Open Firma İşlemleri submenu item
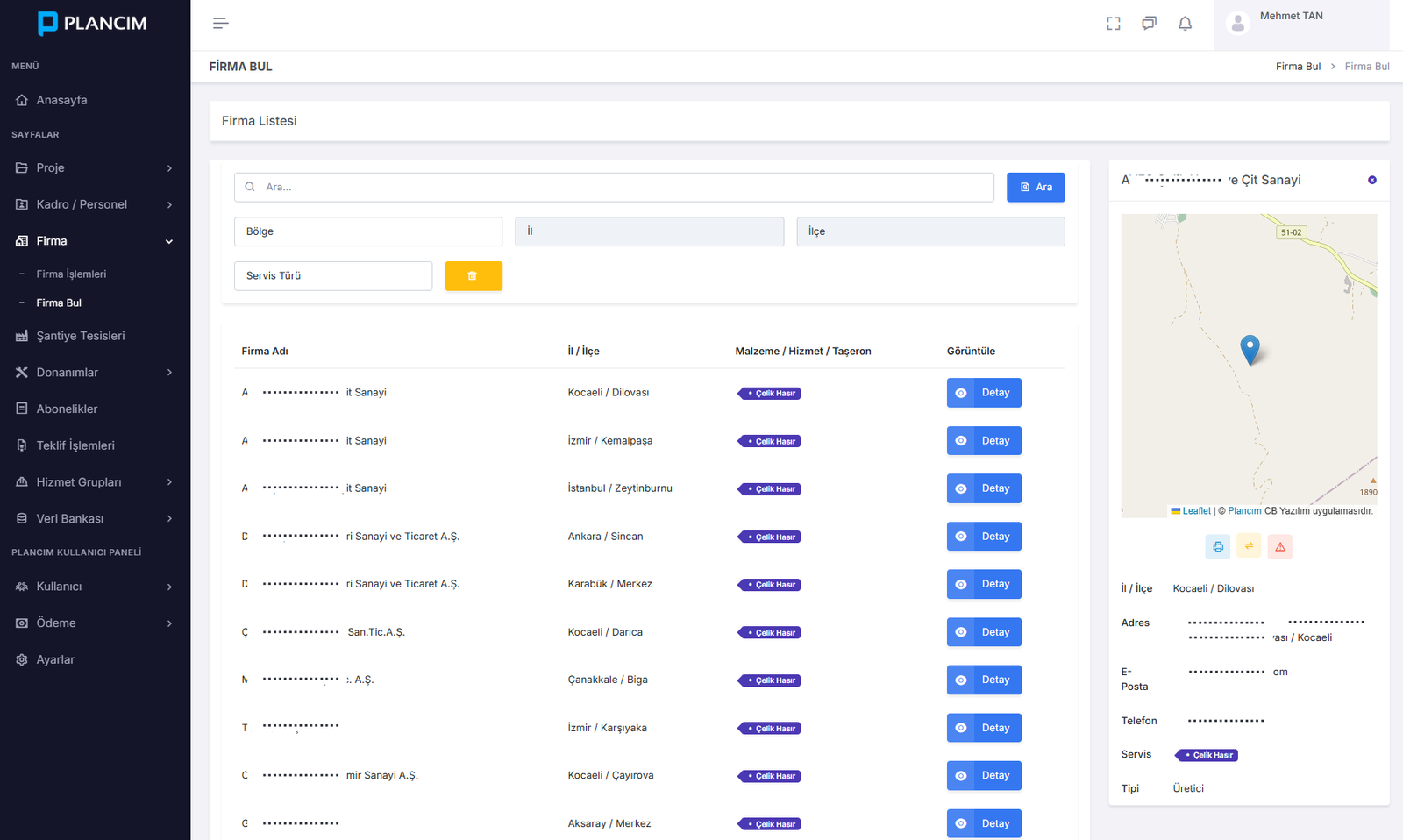This screenshot has width=1403, height=840. click(x=71, y=274)
